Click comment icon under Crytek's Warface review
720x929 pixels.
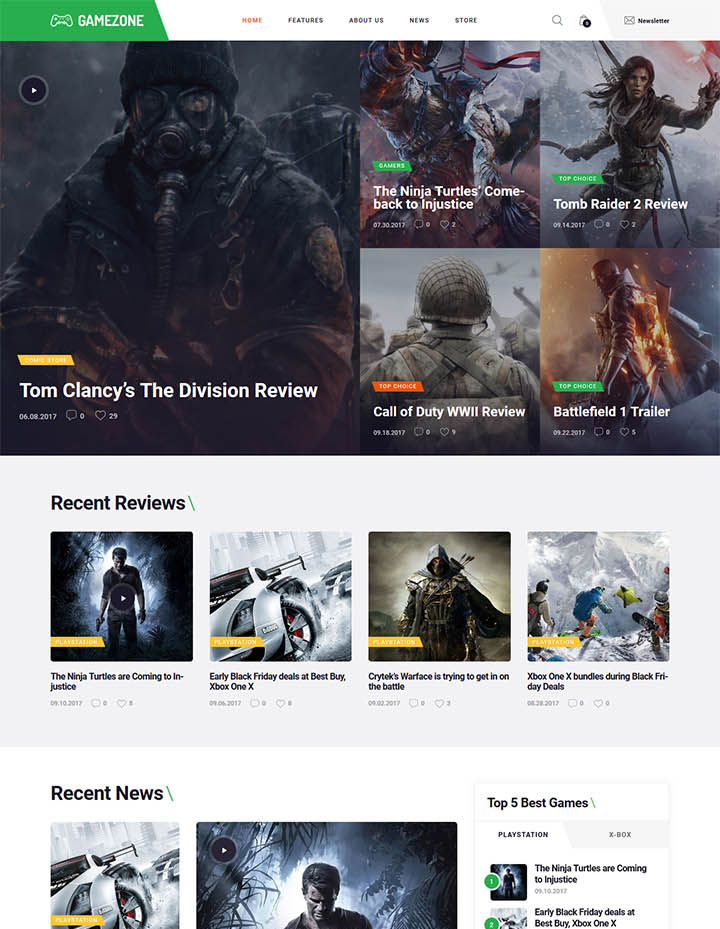click(x=414, y=703)
